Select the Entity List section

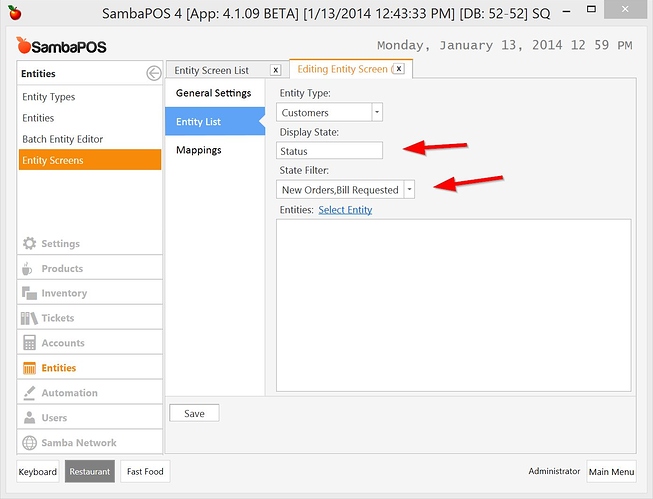tap(215, 121)
